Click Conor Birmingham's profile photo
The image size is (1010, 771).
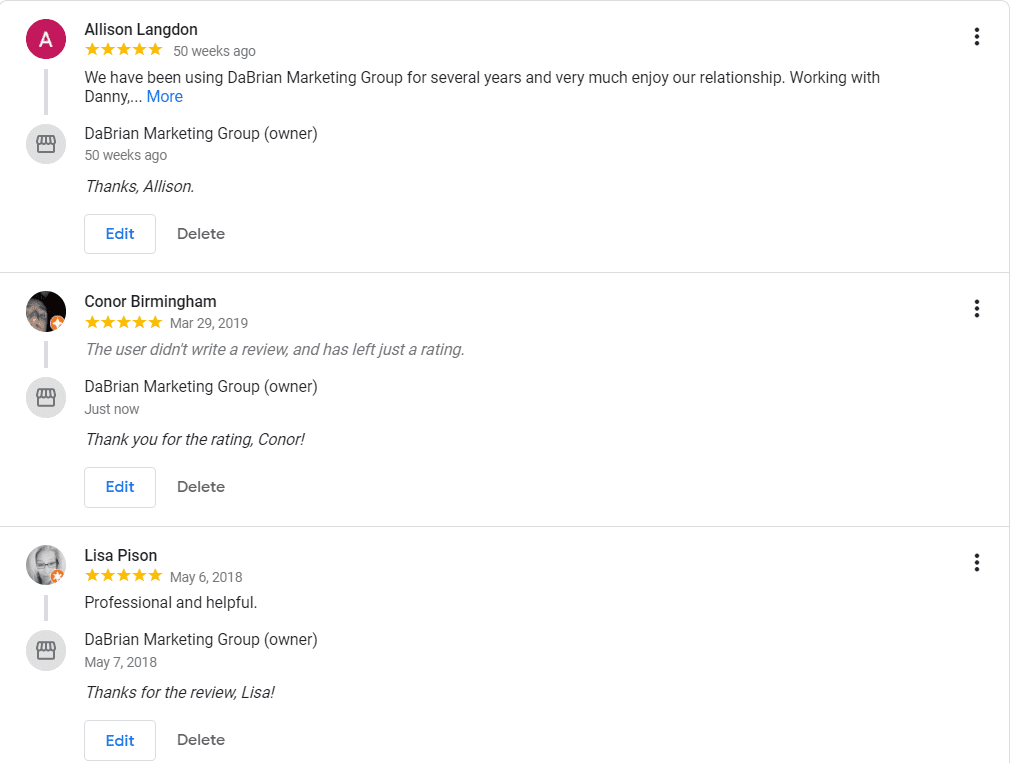46,311
